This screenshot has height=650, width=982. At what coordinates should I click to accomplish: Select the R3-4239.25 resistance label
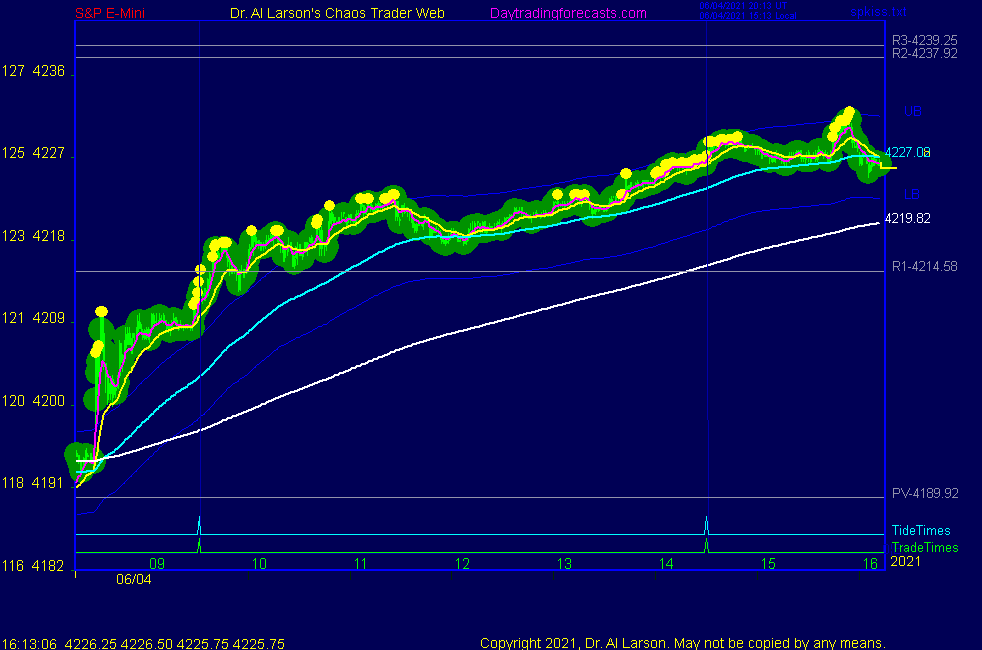coord(924,40)
